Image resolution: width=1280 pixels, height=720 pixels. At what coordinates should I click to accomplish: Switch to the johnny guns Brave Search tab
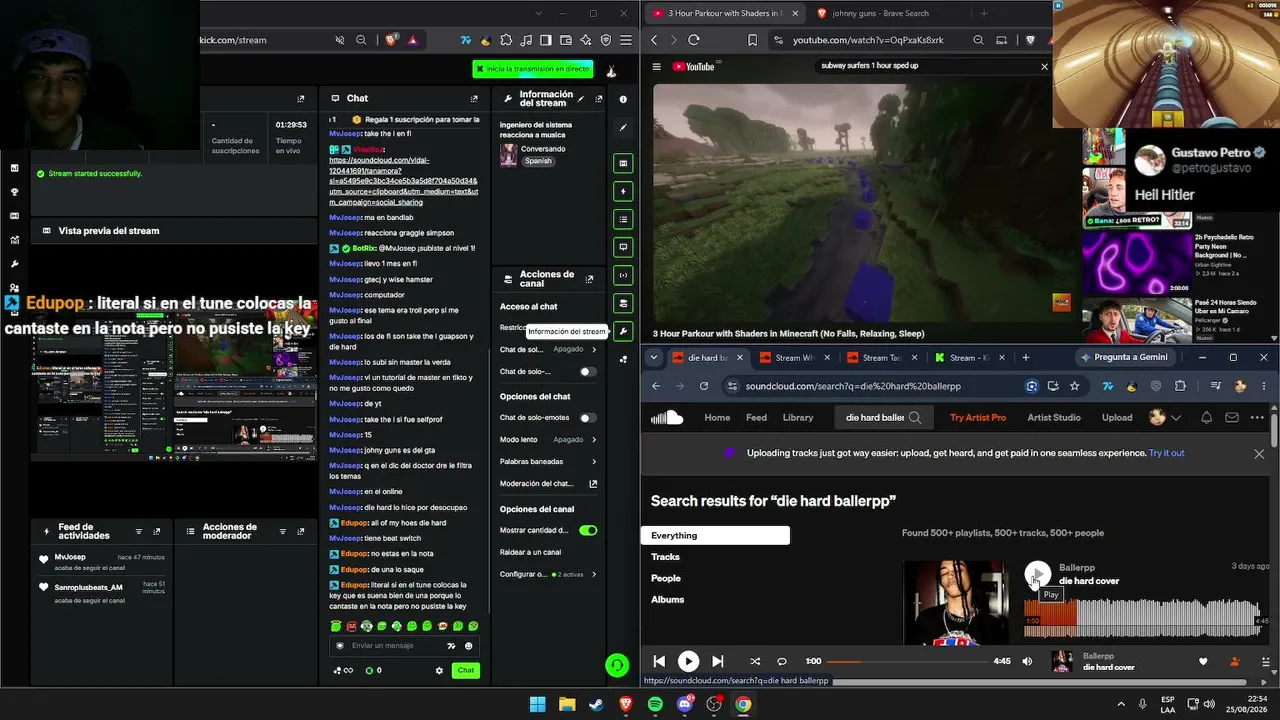click(880, 13)
